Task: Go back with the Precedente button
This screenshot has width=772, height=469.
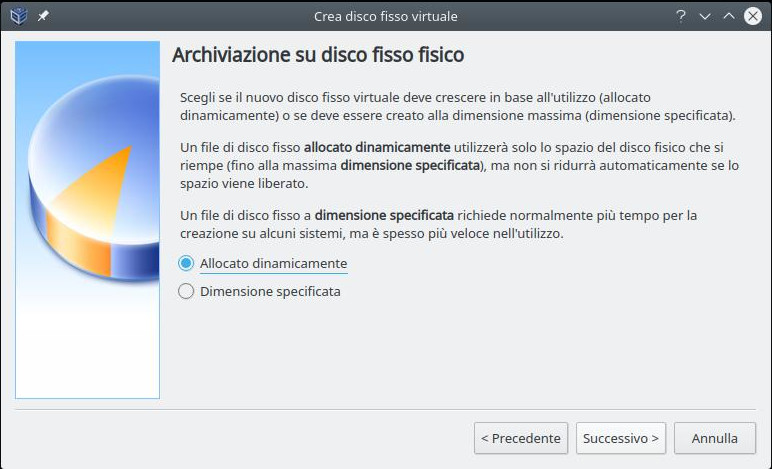Action: tap(520, 438)
